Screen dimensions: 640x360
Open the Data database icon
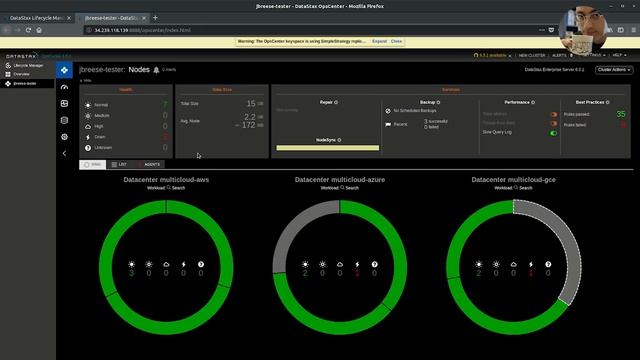[x=64, y=120]
